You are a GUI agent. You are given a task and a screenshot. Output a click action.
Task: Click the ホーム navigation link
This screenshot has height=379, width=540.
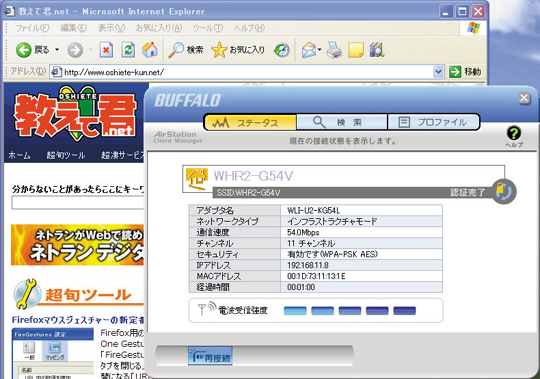click(x=19, y=155)
